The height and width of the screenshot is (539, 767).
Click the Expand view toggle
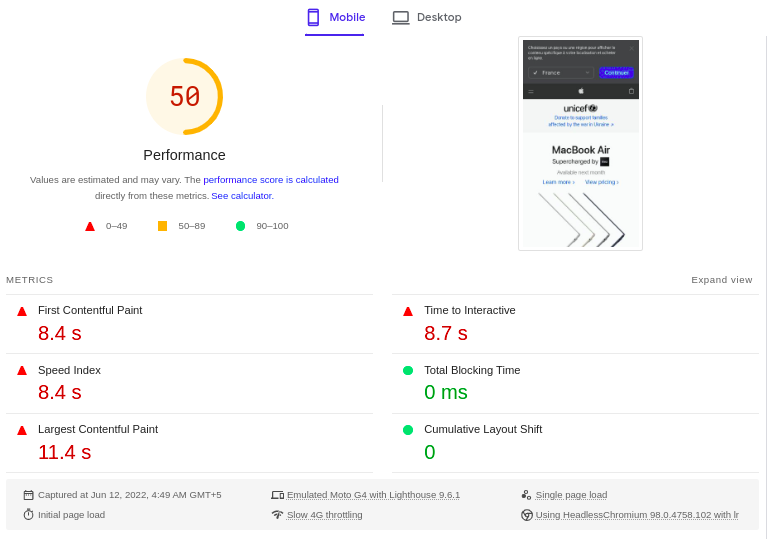721,280
